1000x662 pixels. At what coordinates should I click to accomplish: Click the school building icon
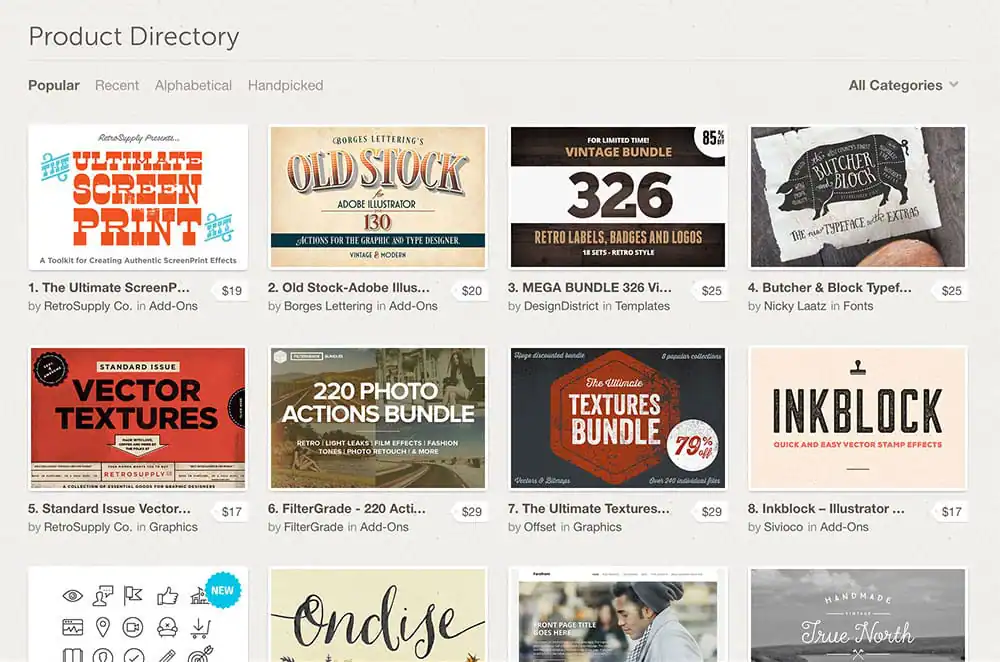pyautogui.click(x=198, y=596)
